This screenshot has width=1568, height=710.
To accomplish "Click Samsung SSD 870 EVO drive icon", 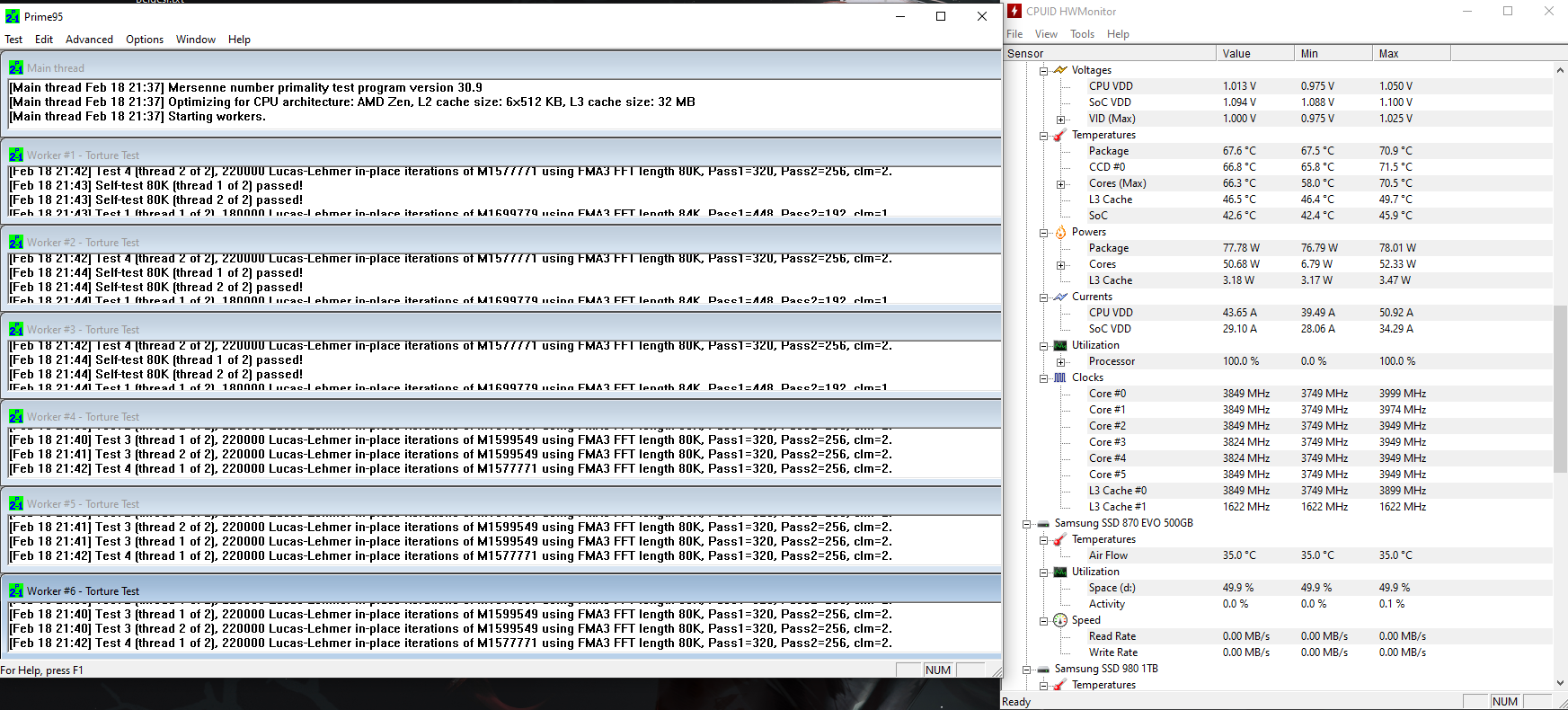I will pyautogui.click(x=1043, y=523).
